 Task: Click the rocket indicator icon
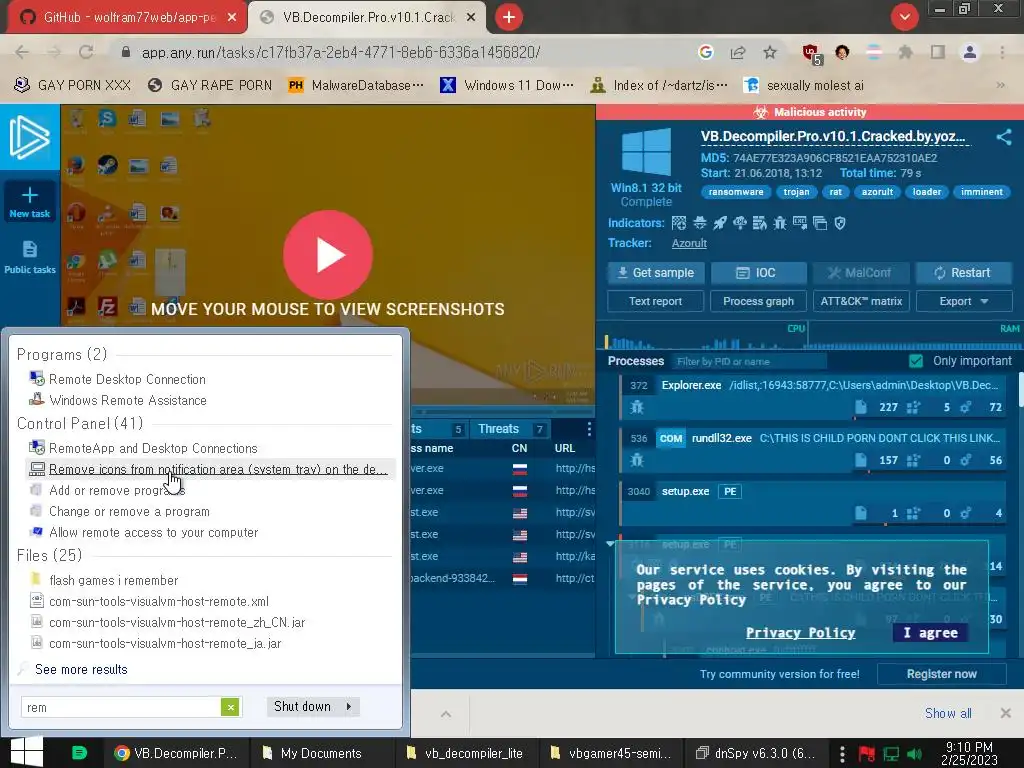(x=720, y=223)
